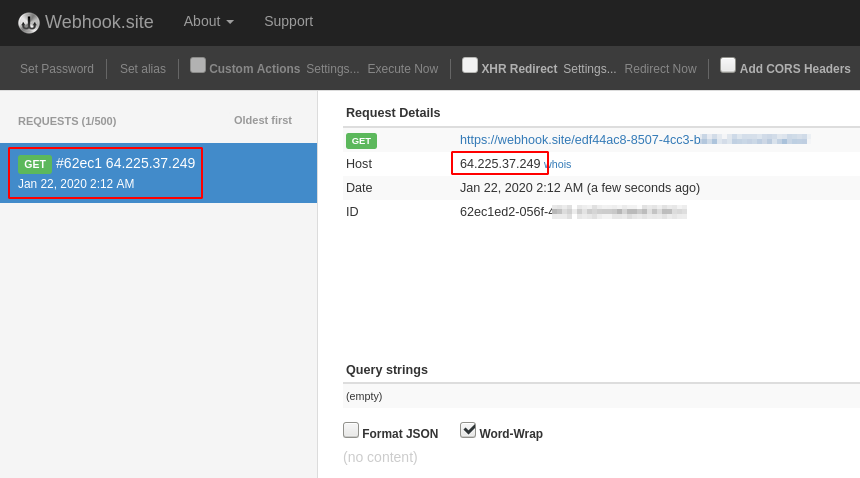Enable the Custom Actions checkbox
The image size is (860, 478).
[x=198, y=65]
